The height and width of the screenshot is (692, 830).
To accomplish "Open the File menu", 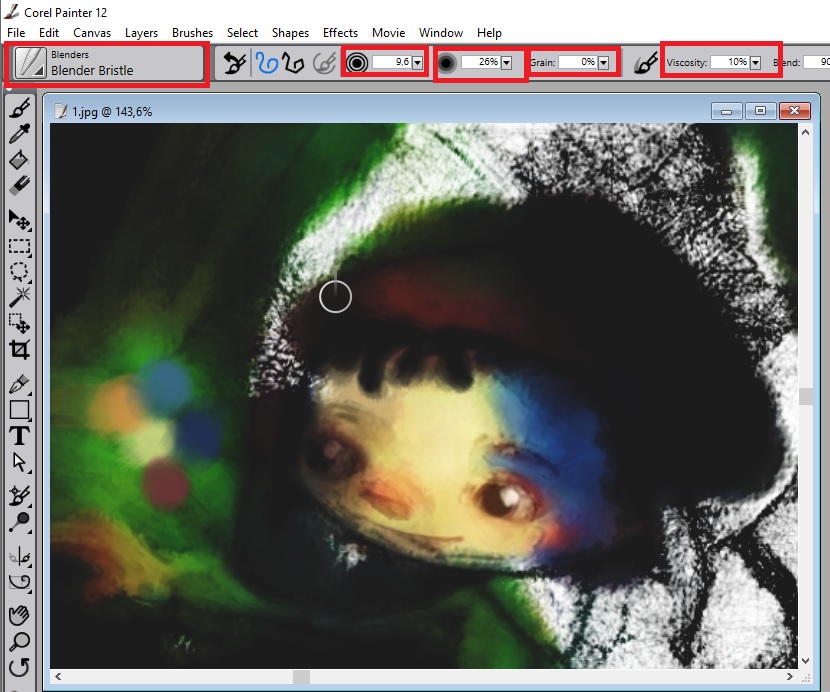I will coord(16,33).
